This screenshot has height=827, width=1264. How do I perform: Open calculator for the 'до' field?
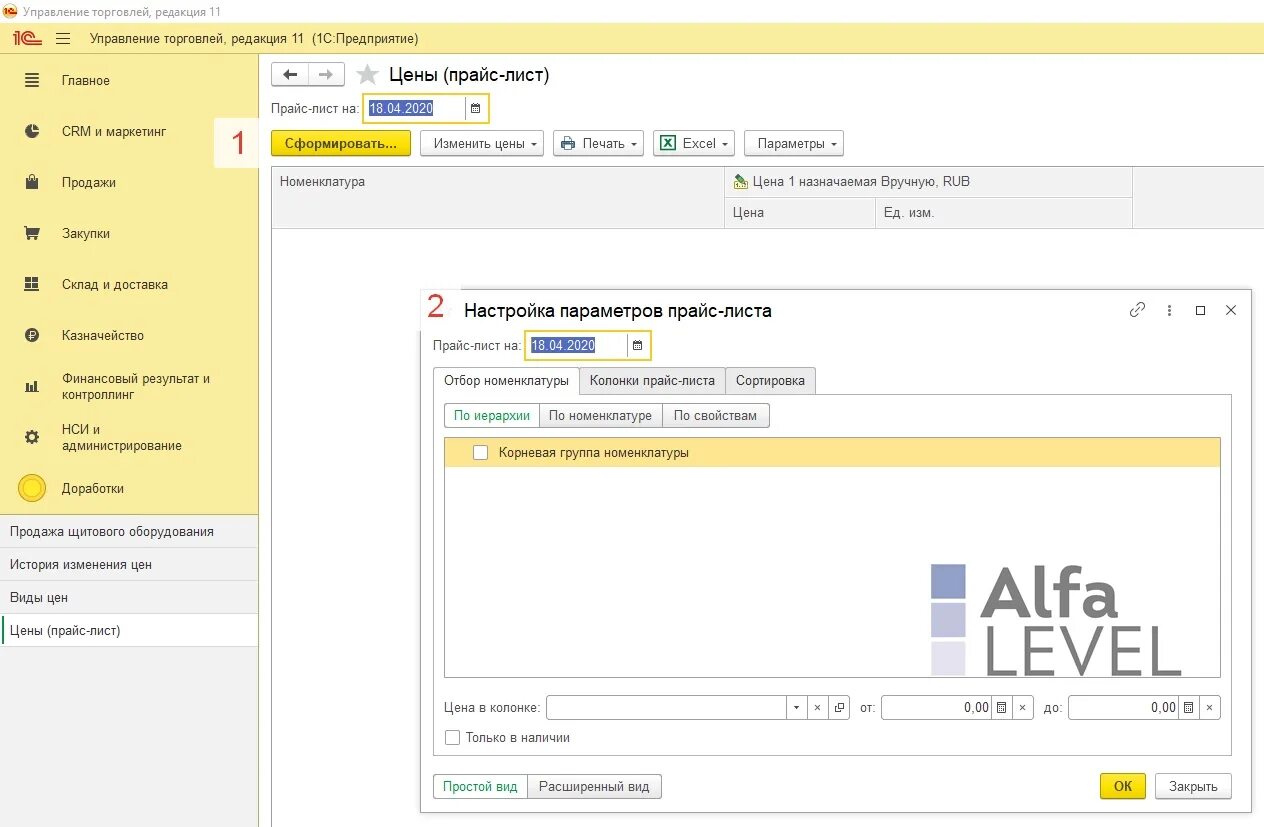1188,707
